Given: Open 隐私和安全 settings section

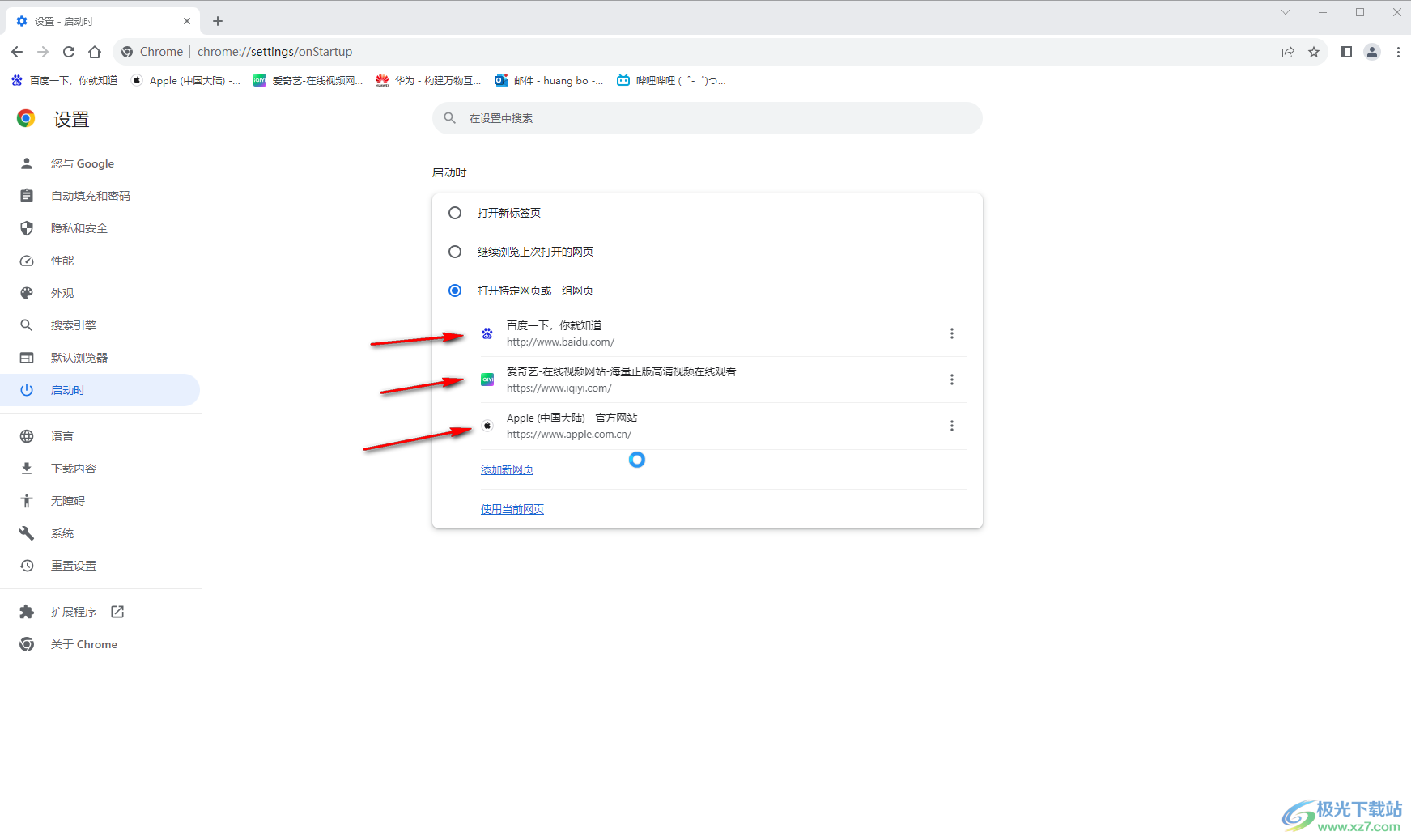Looking at the screenshot, I should (x=79, y=228).
